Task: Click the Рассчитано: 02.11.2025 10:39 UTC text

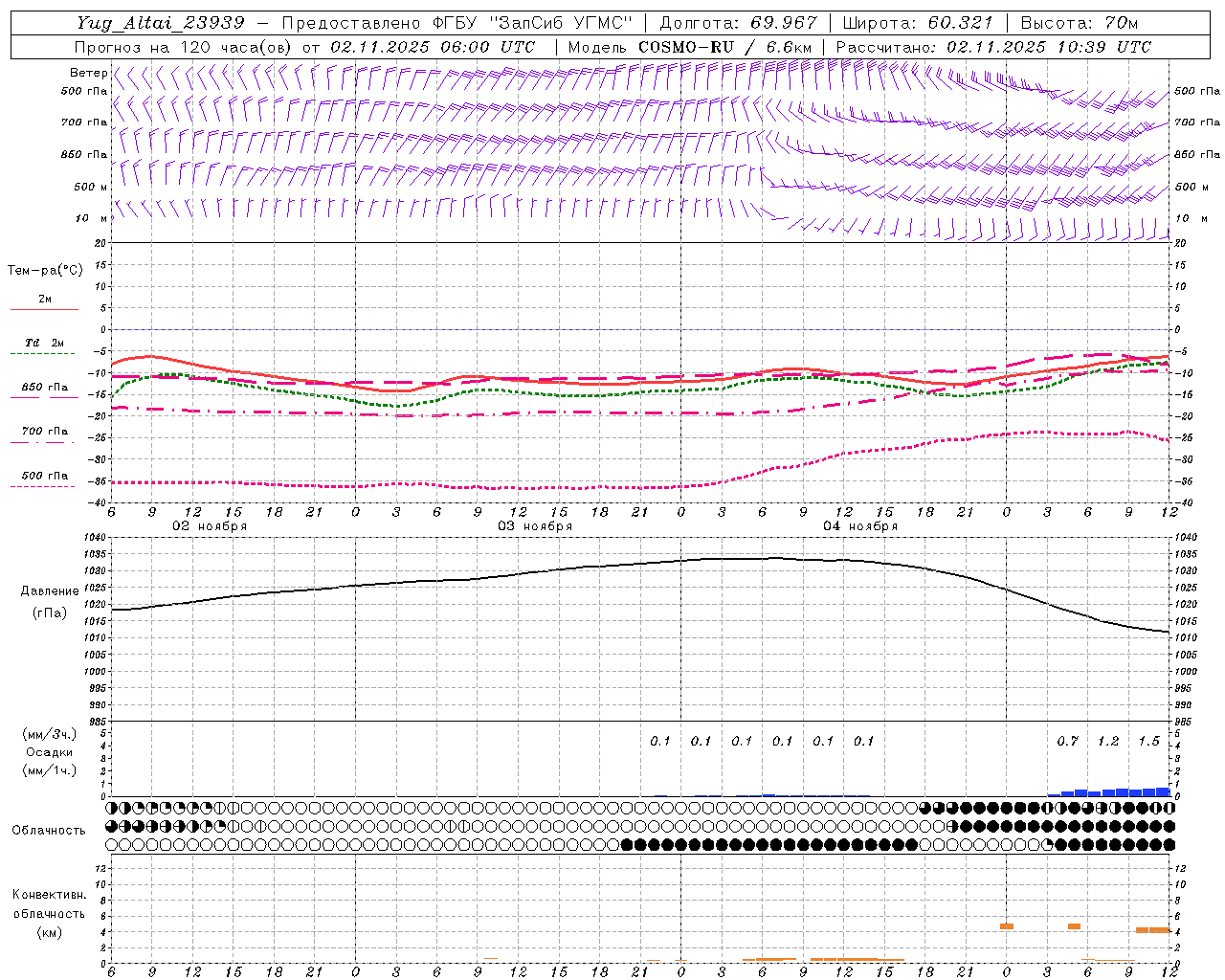Action: (x=993, y=47)
